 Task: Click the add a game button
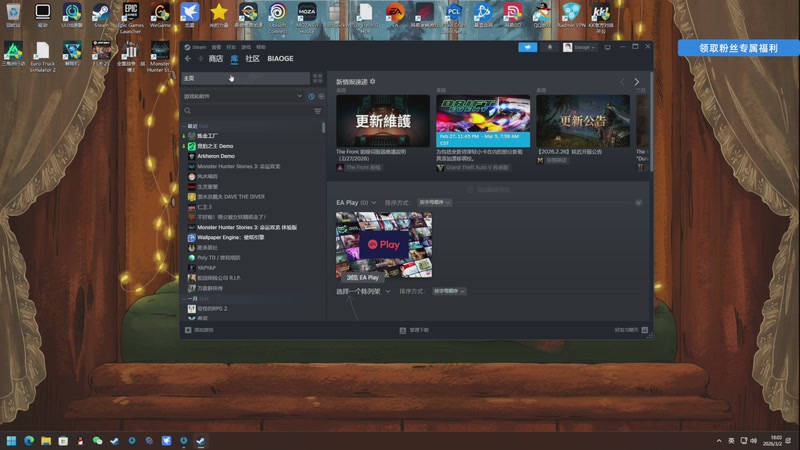[x=199, y=330]
